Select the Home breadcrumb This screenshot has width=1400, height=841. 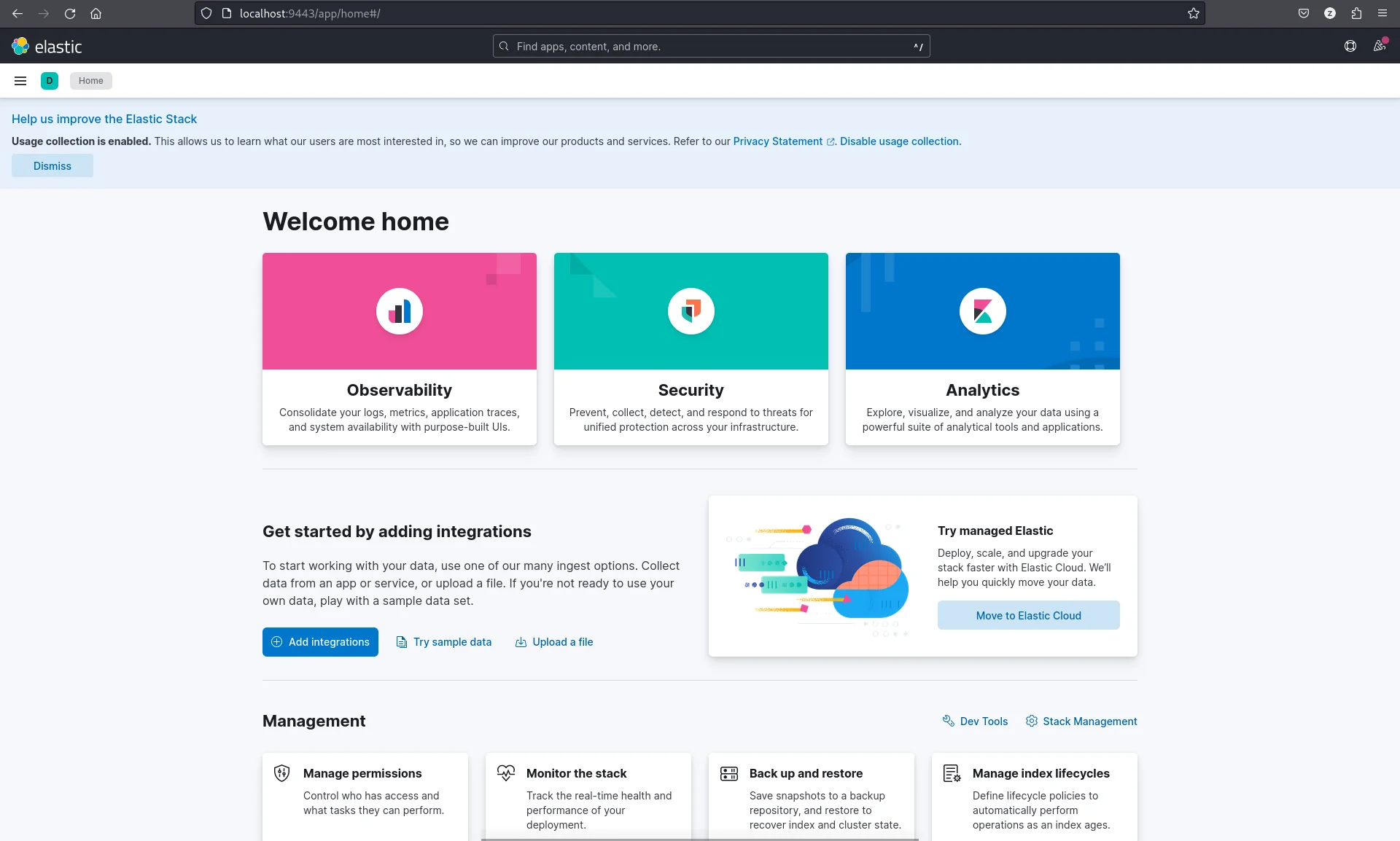(91, 81)
